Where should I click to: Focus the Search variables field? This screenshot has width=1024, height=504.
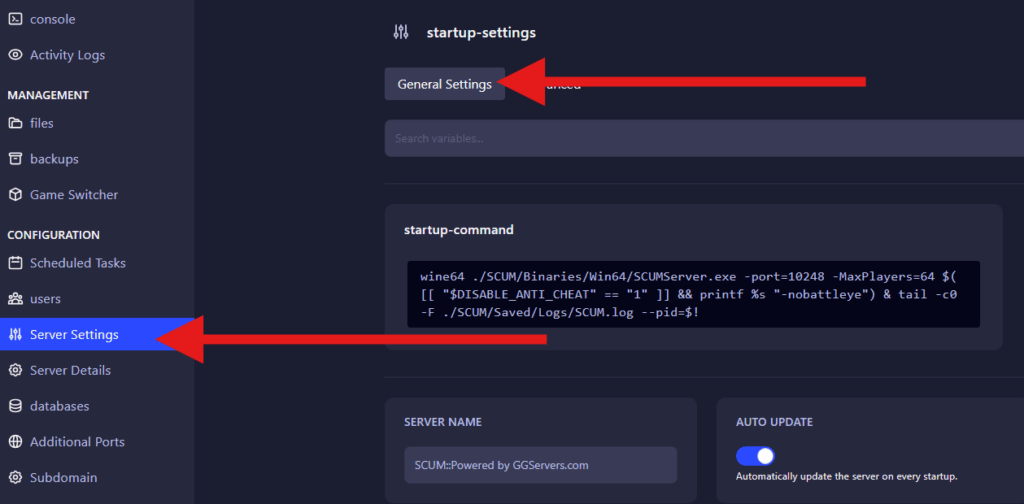700,138
